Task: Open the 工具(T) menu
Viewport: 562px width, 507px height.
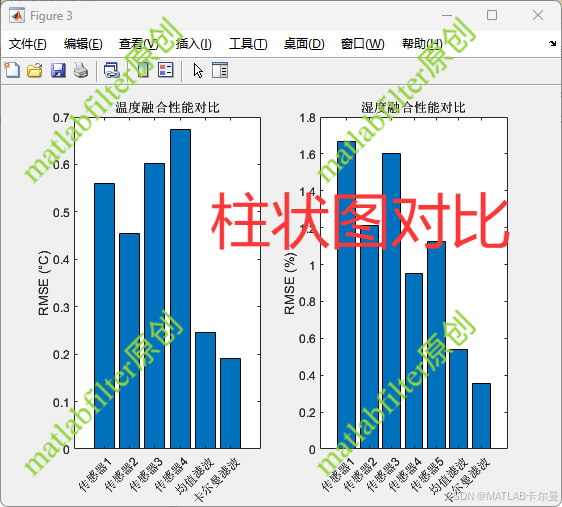Action: (248, 44)
